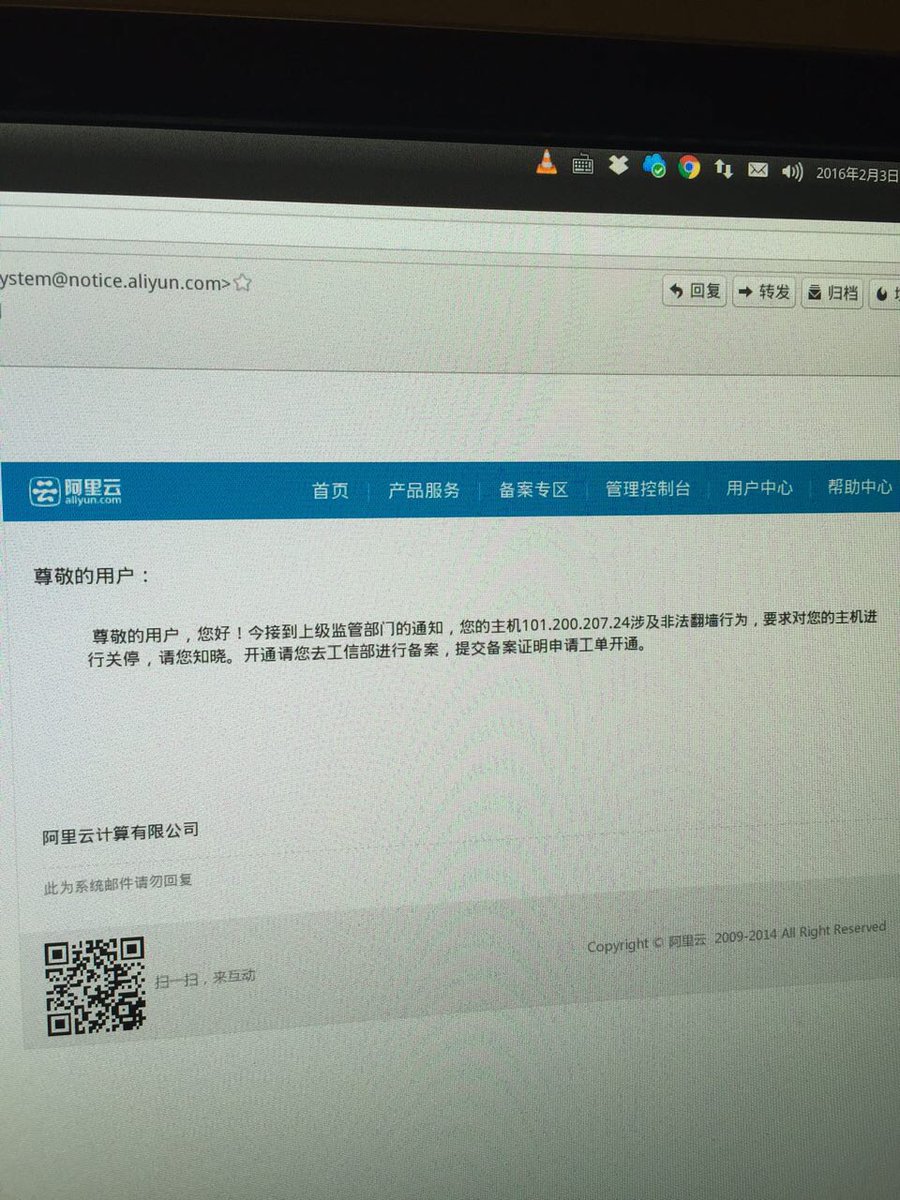Click the flame junk button beside 归档

click(884, 295)
